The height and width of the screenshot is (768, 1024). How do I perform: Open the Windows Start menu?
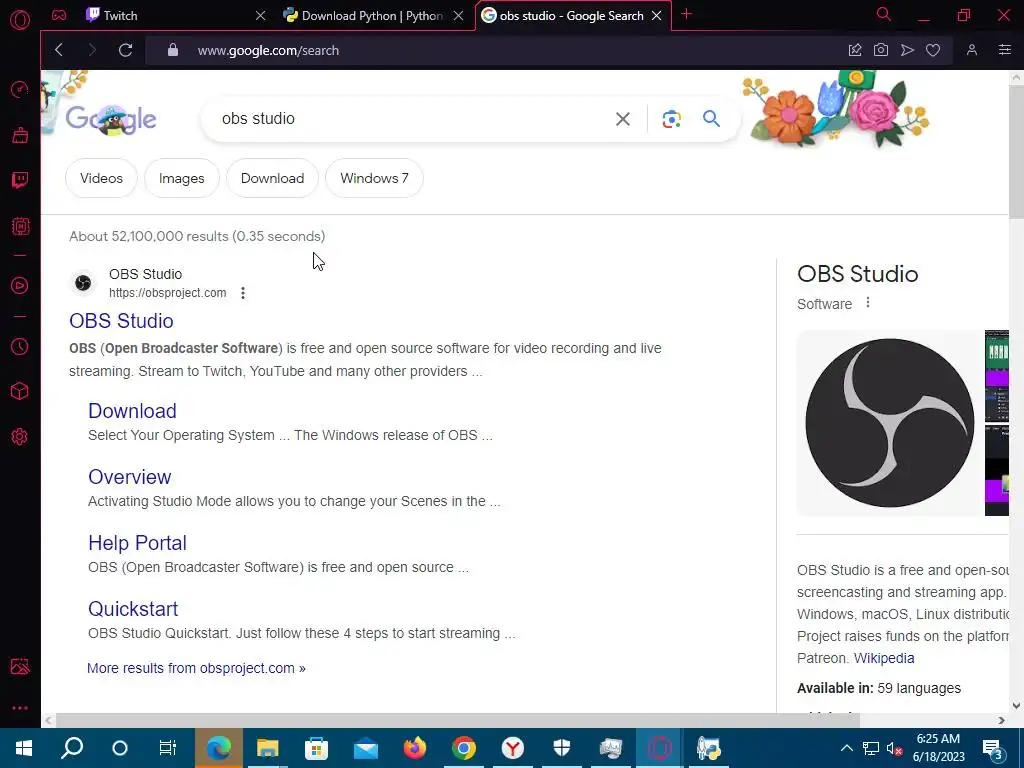[24, 748]
